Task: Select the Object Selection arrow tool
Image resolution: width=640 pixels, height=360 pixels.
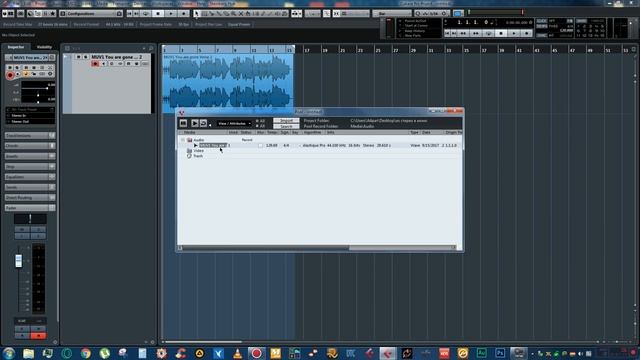Action: [x=197, y=13]
